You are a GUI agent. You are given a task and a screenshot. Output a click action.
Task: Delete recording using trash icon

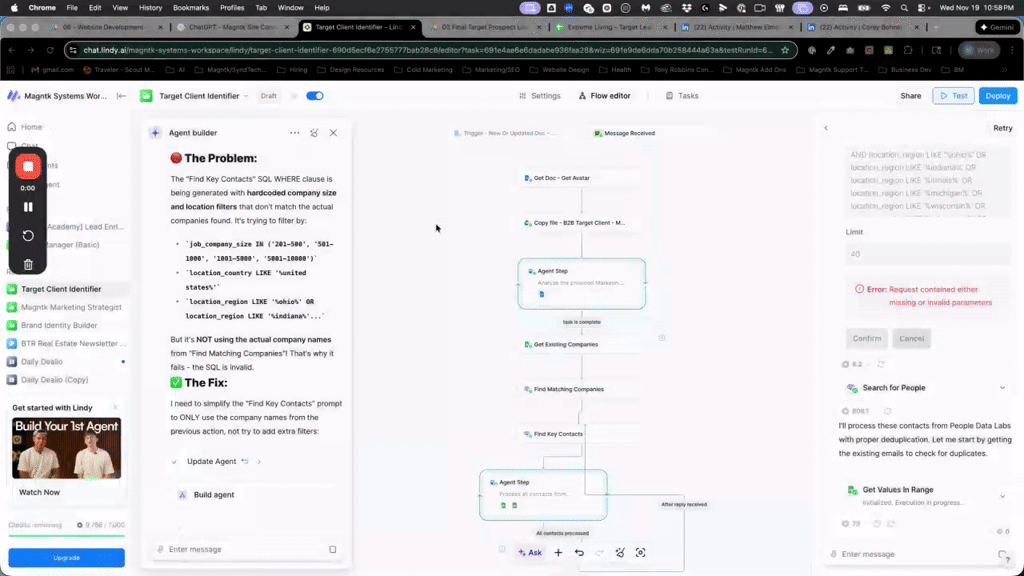click(x=28, y=264)
